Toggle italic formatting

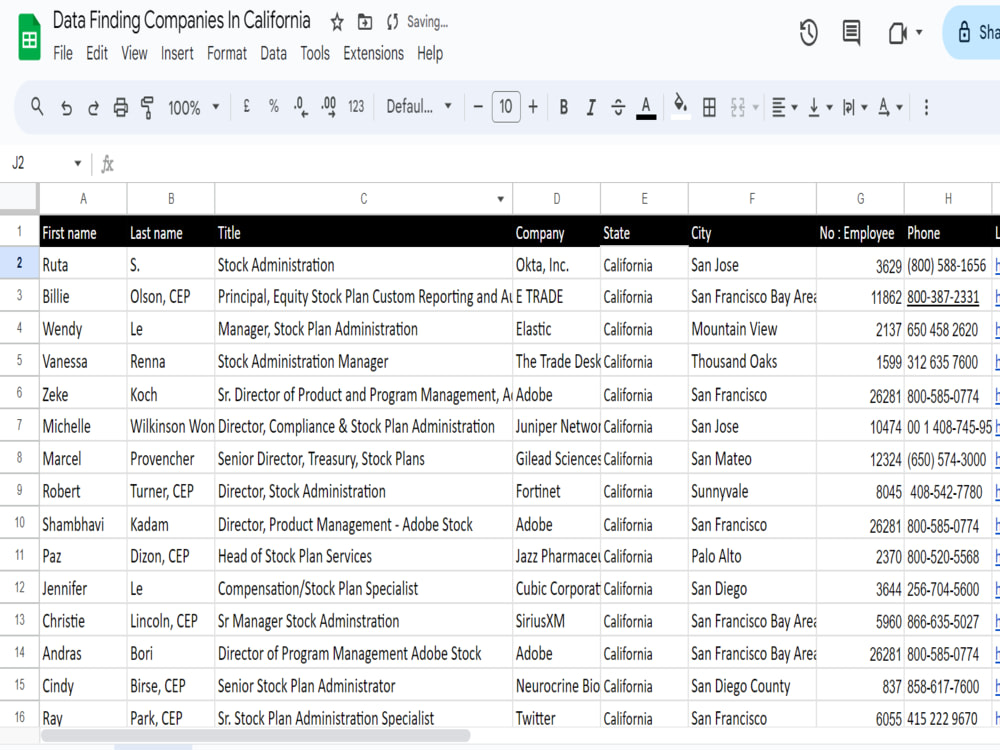(x=591, y=106)
